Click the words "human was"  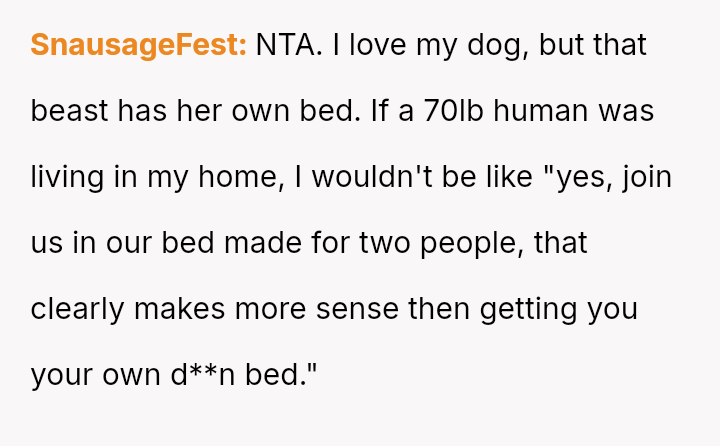pyautogui.click(x=574, y=111)
